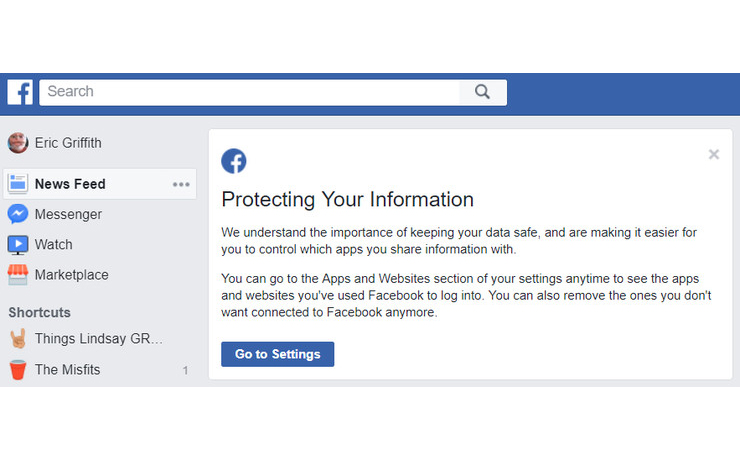Open the Marketplace storefront icon
Viewport: 740px width, 460px height.
(x=18, y=275)
